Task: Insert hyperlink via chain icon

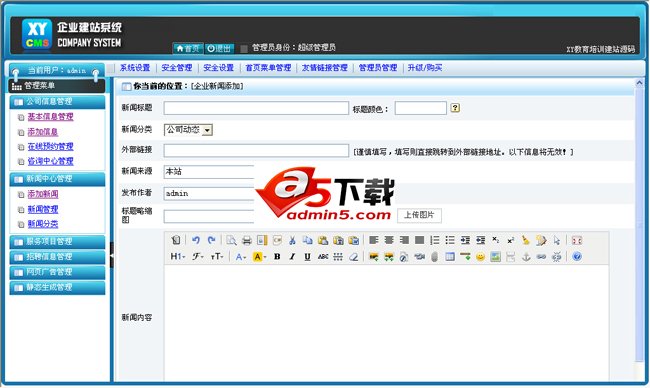Action: (x=541, y=257)
